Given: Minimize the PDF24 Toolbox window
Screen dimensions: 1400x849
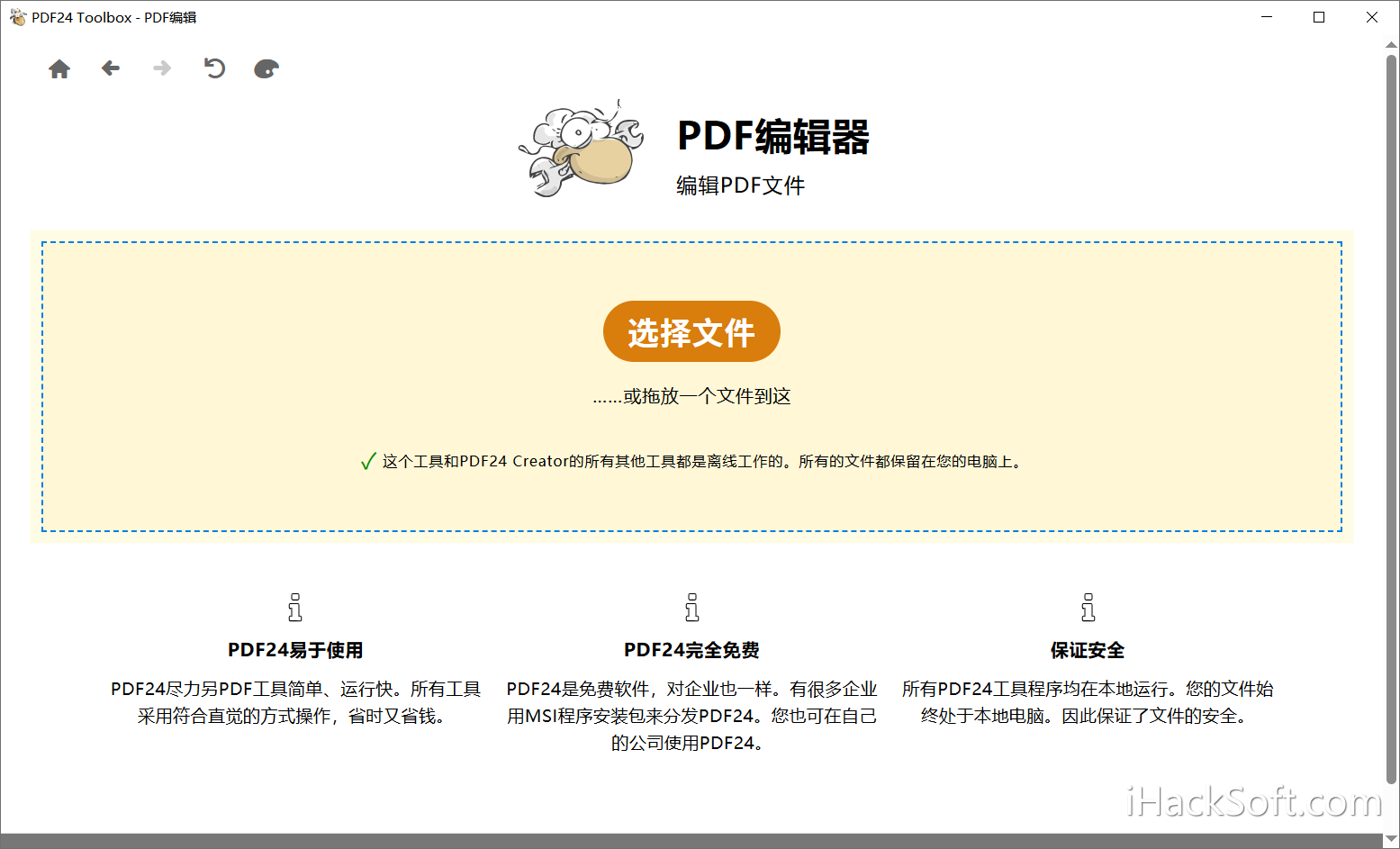Looking at the screenshot, I should pyautogui.click(x=1267, y=17).
